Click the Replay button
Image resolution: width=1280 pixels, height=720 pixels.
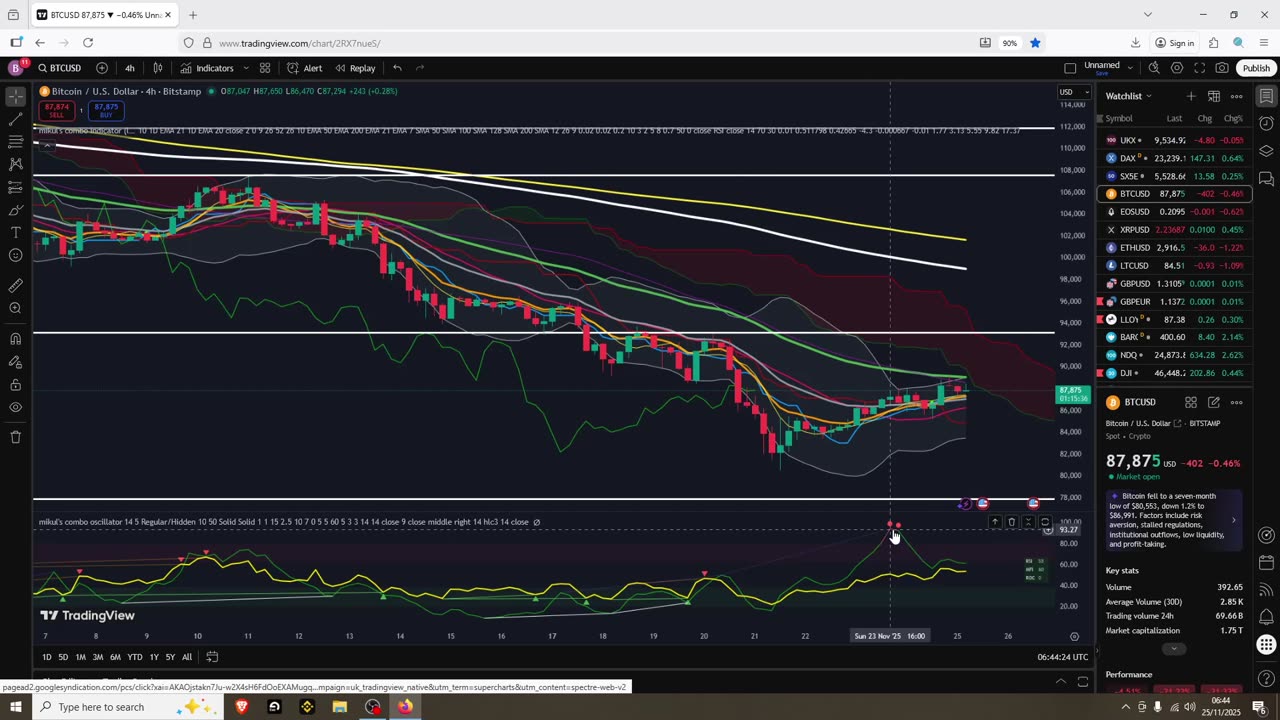tap(355, 68)
